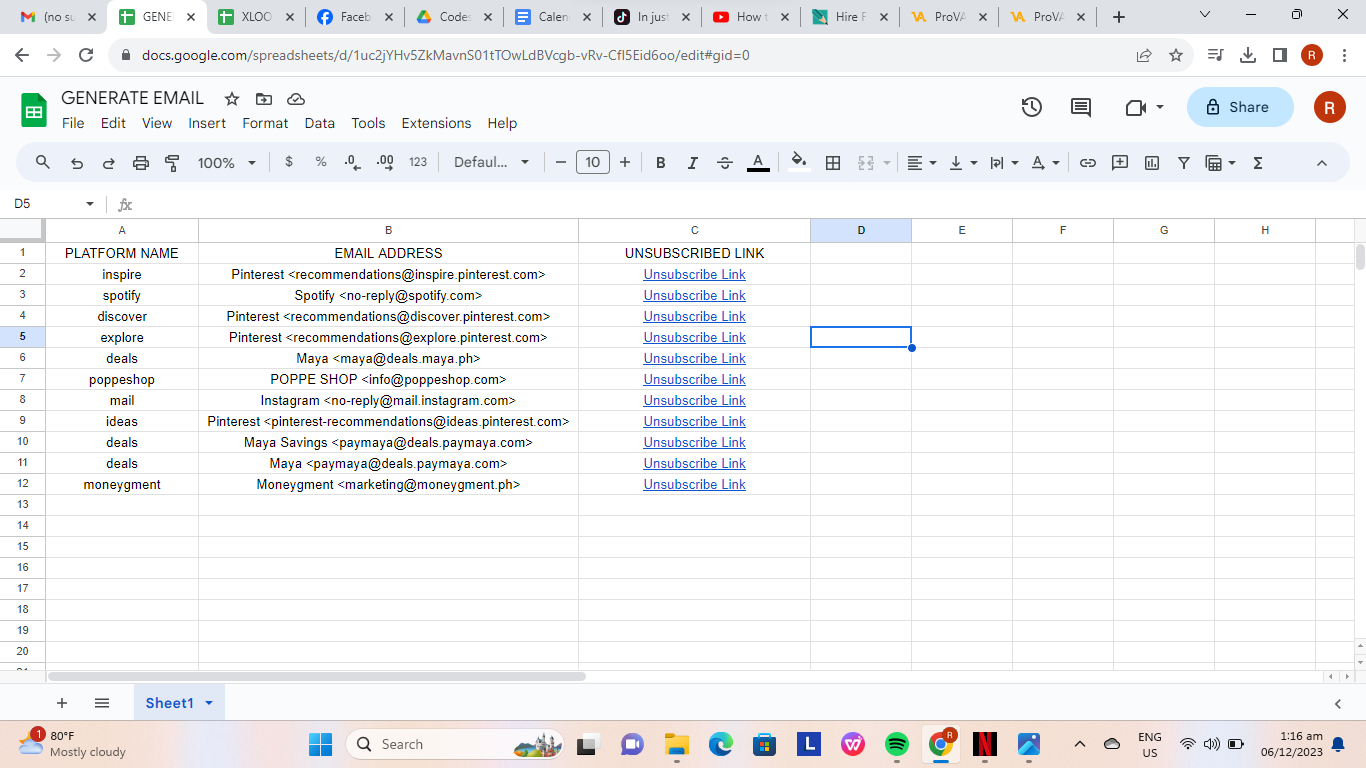This screenshot has width=1366, height=768.
Task: Open Unsubscribe Link for spotify row
Action: (x=695, y=295)
